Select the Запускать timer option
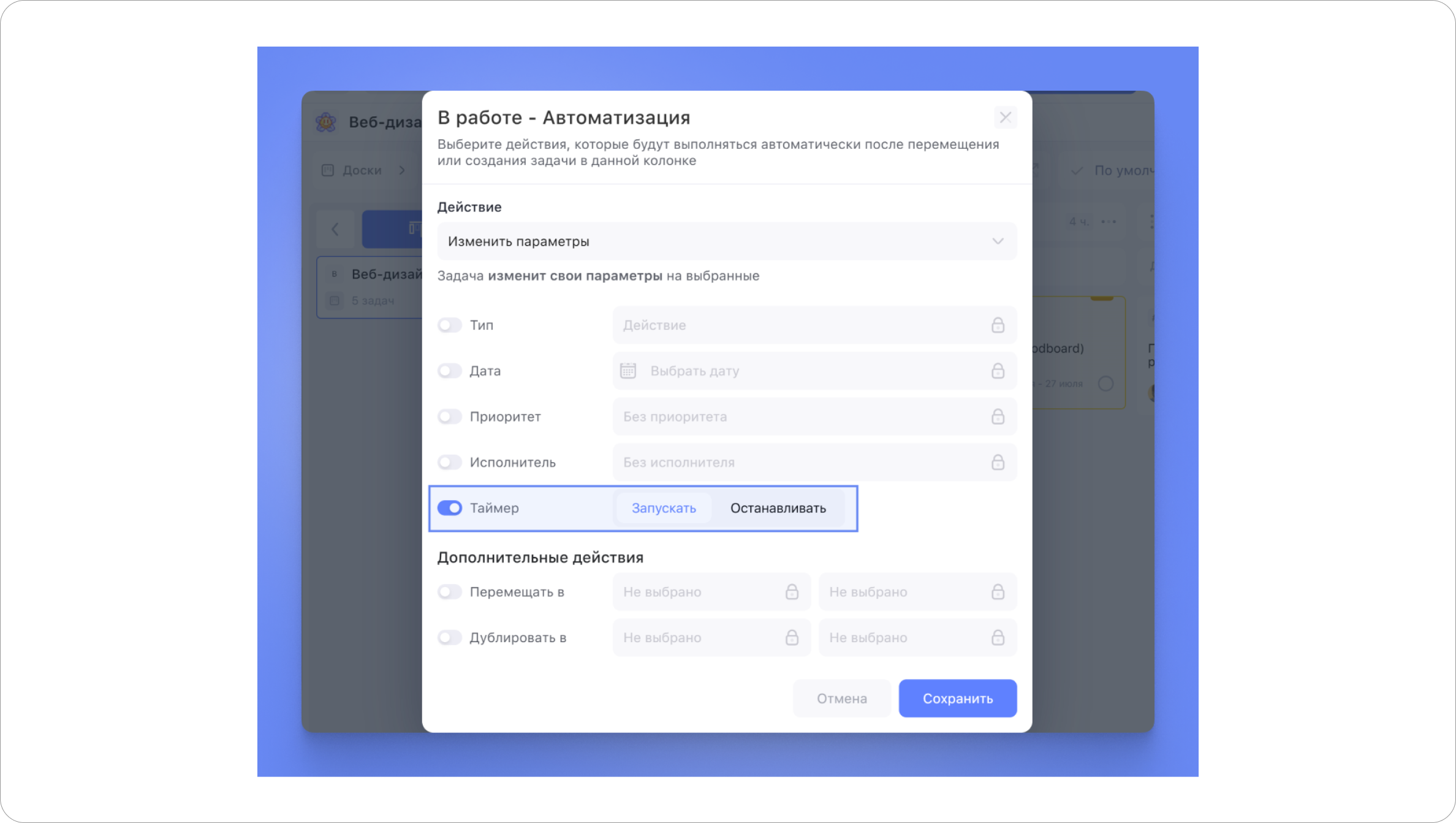Screen dimensions: 1456x823 664,508
